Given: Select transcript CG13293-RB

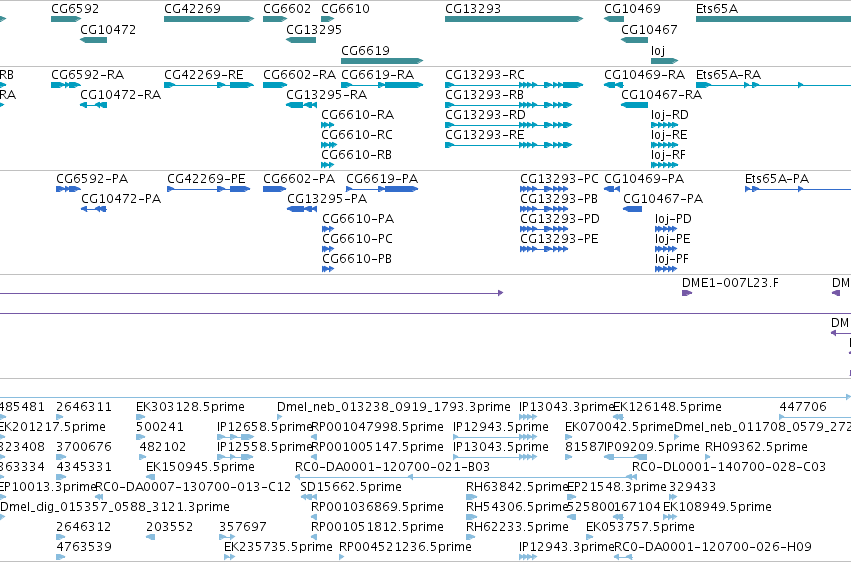Looking at the screenshot, I should point(484,95).
